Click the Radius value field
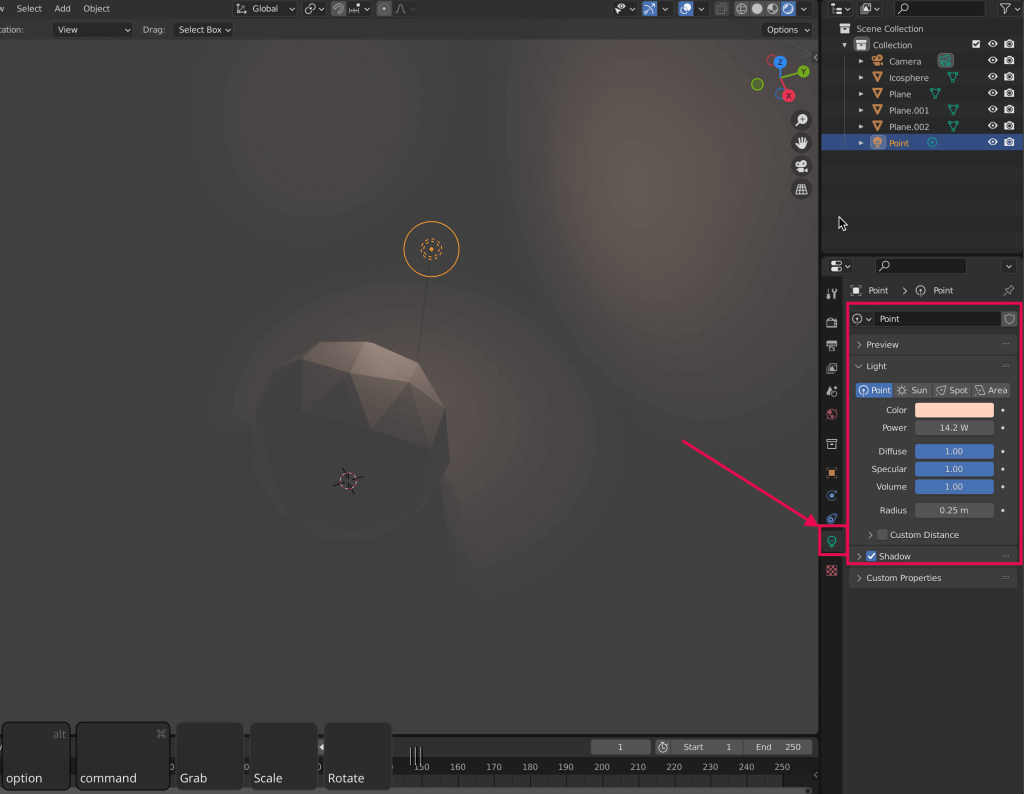The width and height of the screenshot is (1024, 794). tap(954, 511)
